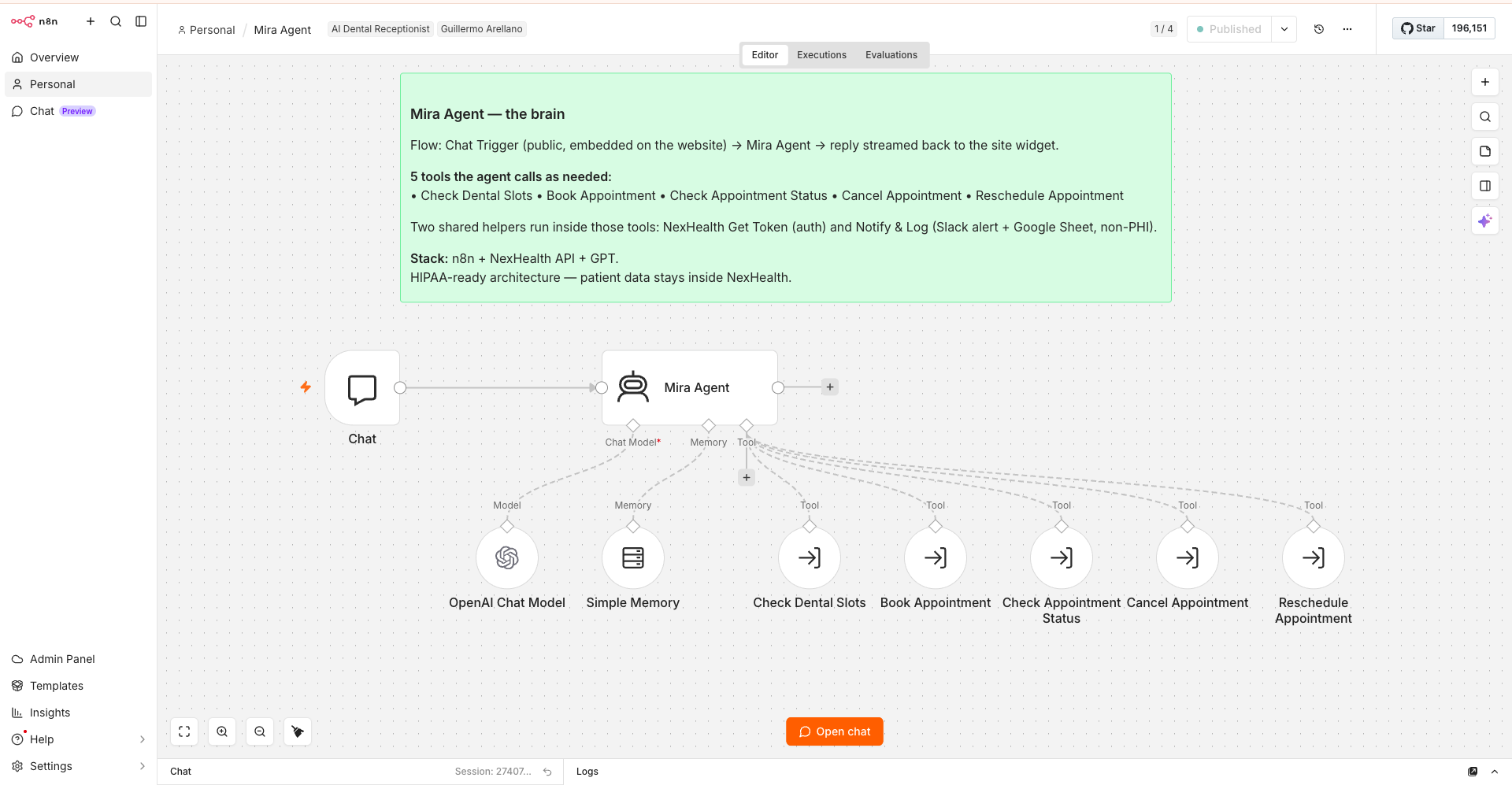Select the Book Appointment tool node

936,558
